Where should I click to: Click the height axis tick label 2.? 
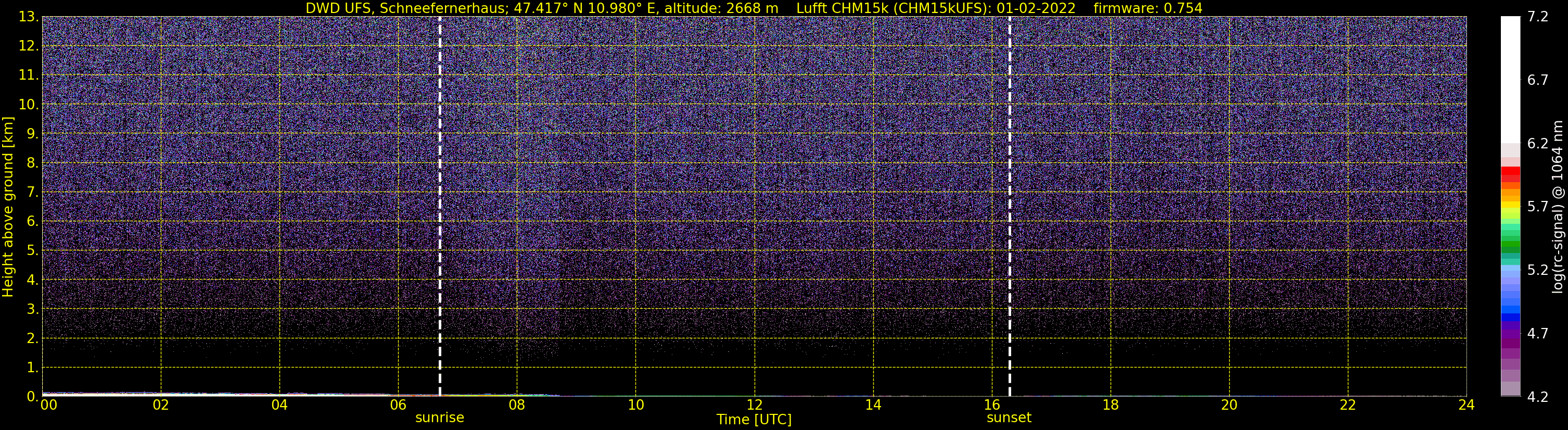pos(32,339)
